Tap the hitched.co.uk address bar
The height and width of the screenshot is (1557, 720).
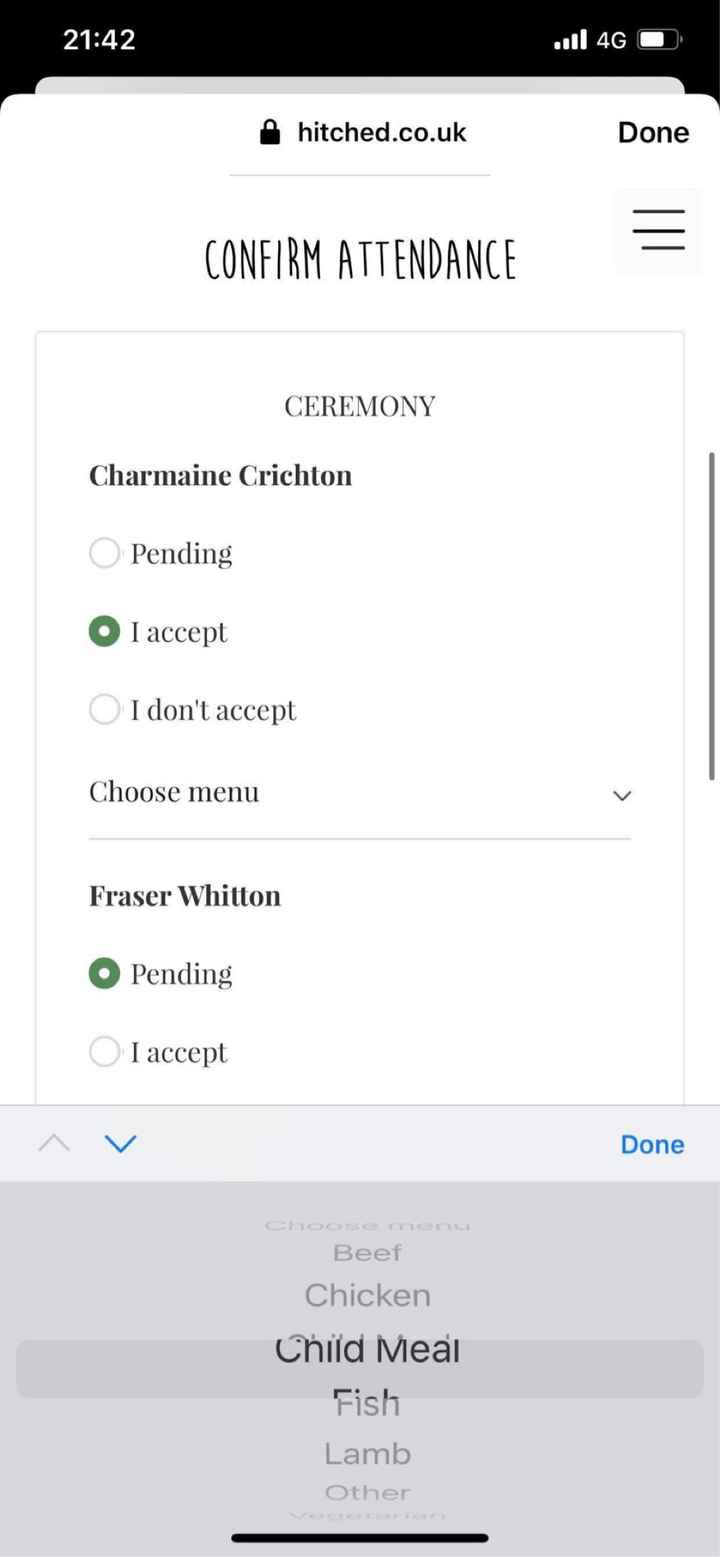click(380, 131)
